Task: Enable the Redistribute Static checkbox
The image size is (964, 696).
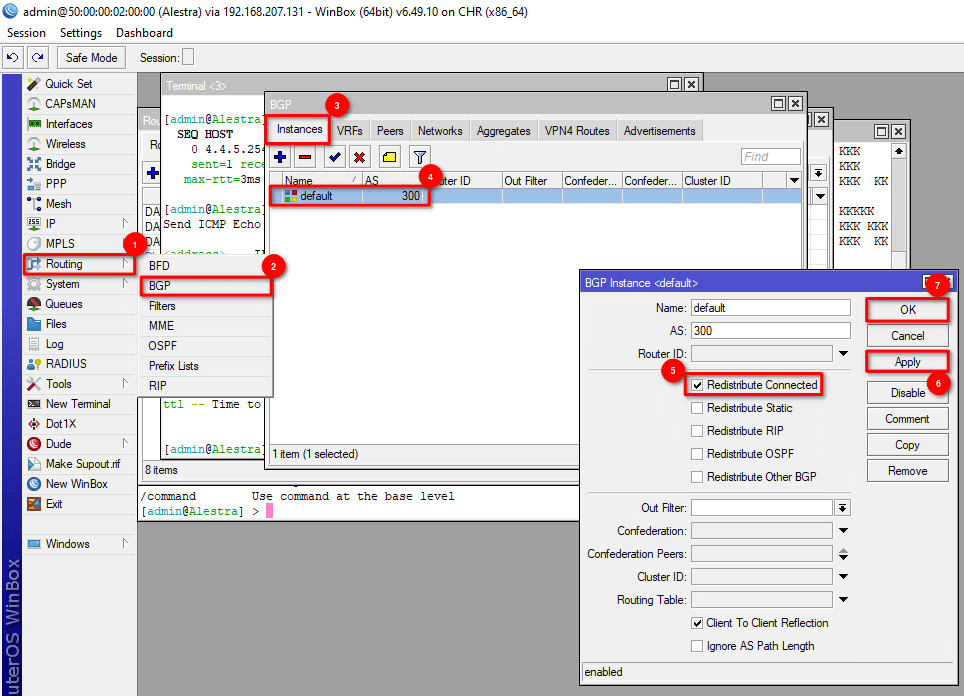Action: coord(697,408)
